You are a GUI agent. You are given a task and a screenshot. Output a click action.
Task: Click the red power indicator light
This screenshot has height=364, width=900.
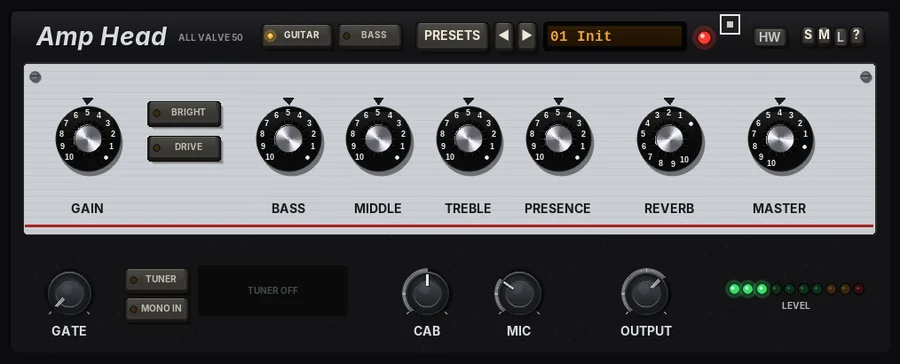click(704, 38)
